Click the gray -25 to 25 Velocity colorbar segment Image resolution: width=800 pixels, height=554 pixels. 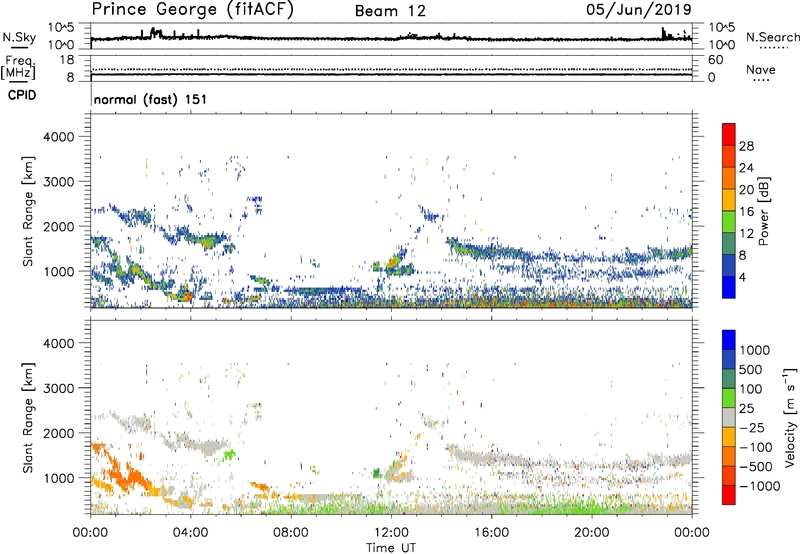coord(729,418)
